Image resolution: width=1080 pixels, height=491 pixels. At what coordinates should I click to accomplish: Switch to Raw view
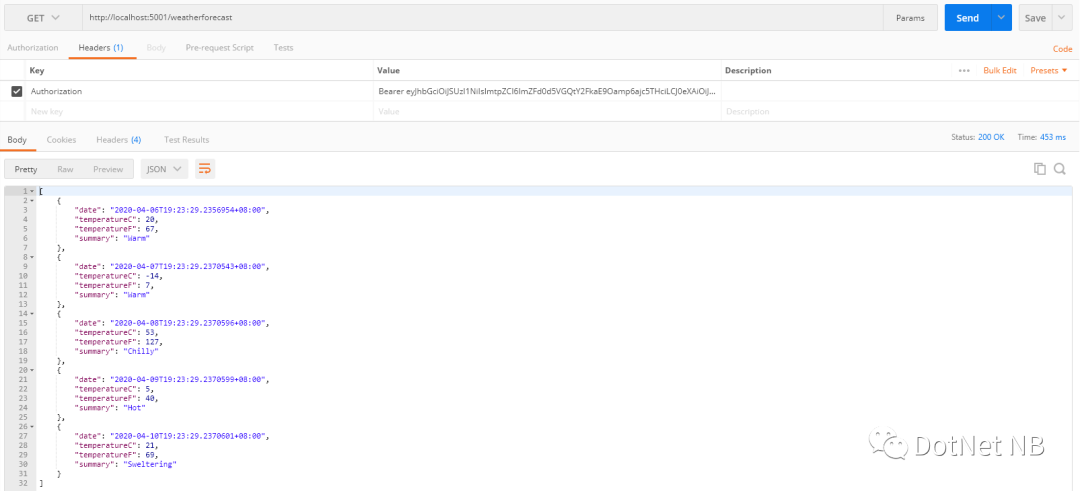point(65,169)
